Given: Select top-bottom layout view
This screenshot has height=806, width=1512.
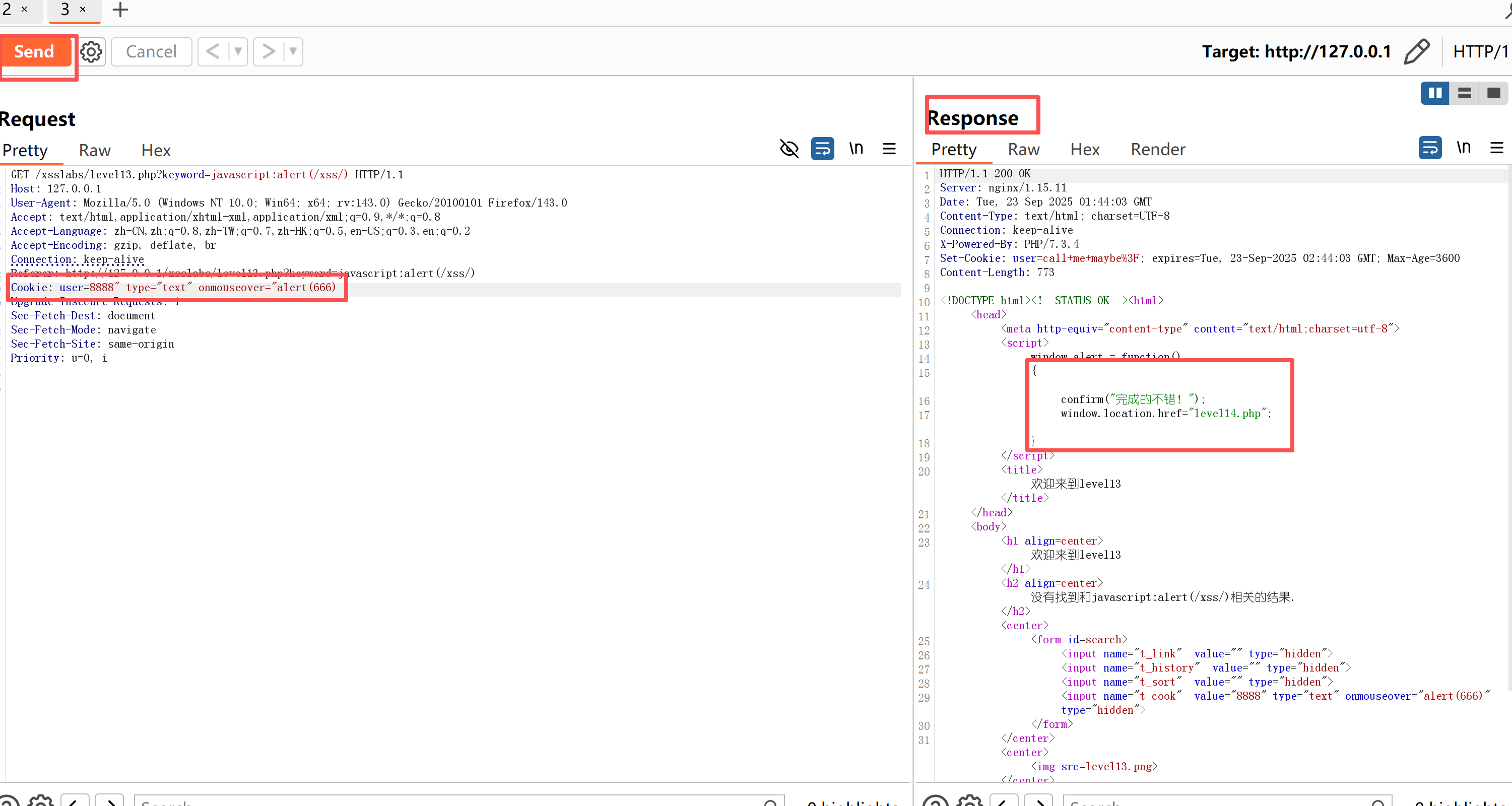Looking at the screenshot, I should (x=1465, y=93).
